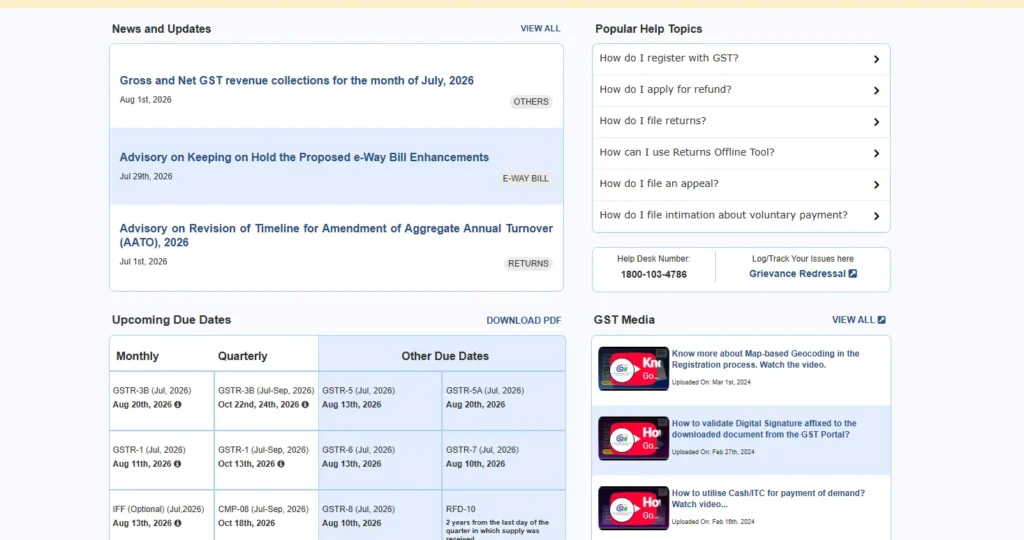Click GSTR-3B (Jul, 2026) monthly cell

coord(161,401)
